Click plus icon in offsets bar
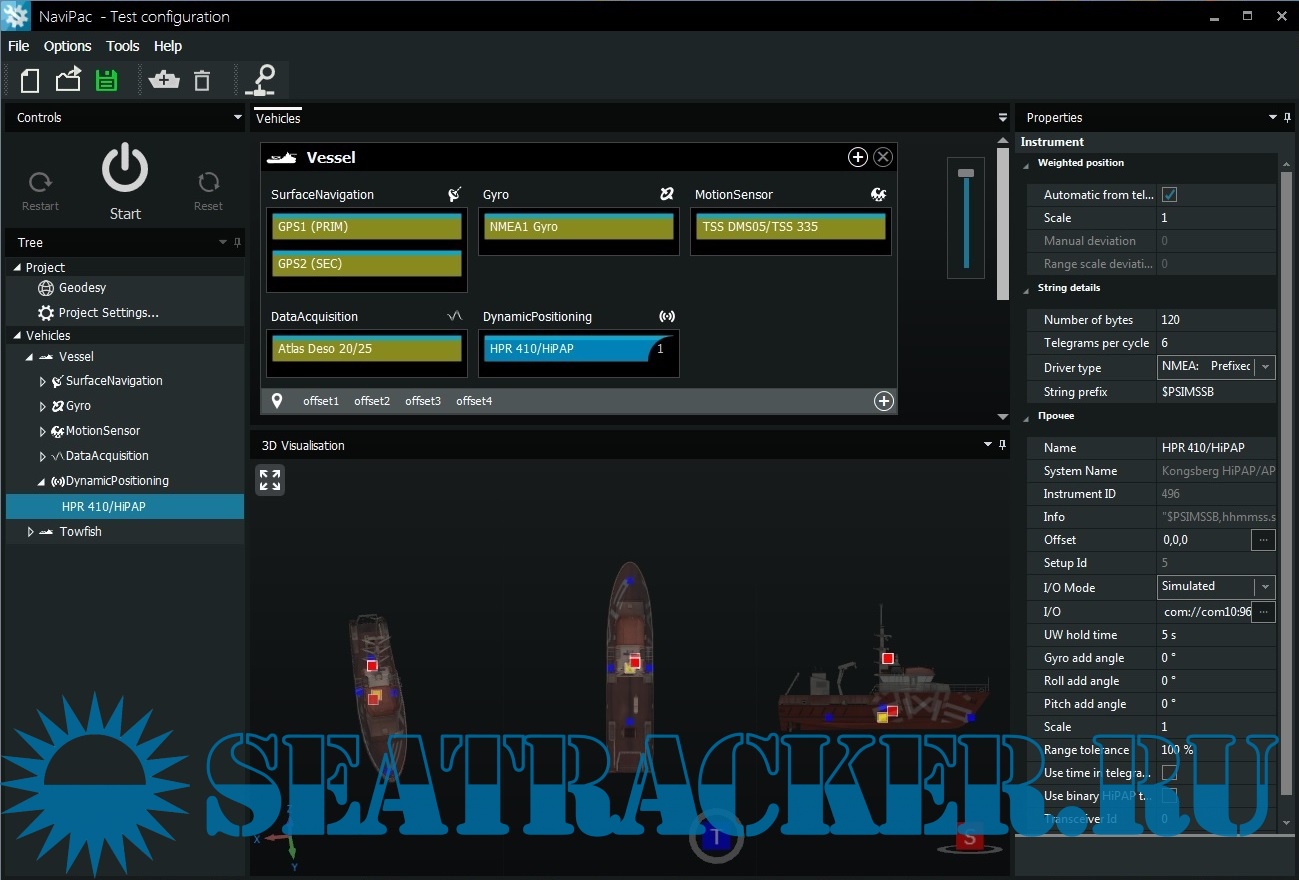1299x880 pixels. 883,401
